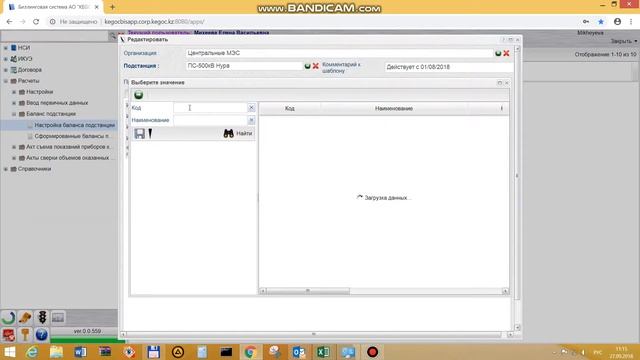Select Сформированные балансы tree item
This screenshot has width=640, height=360.
(x=72, y=136)
